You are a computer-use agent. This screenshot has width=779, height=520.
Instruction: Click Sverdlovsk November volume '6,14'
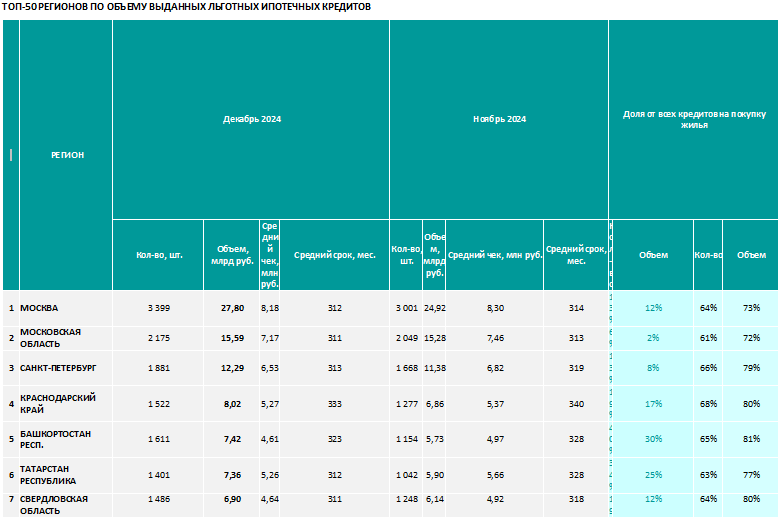(x=435, y=499)
